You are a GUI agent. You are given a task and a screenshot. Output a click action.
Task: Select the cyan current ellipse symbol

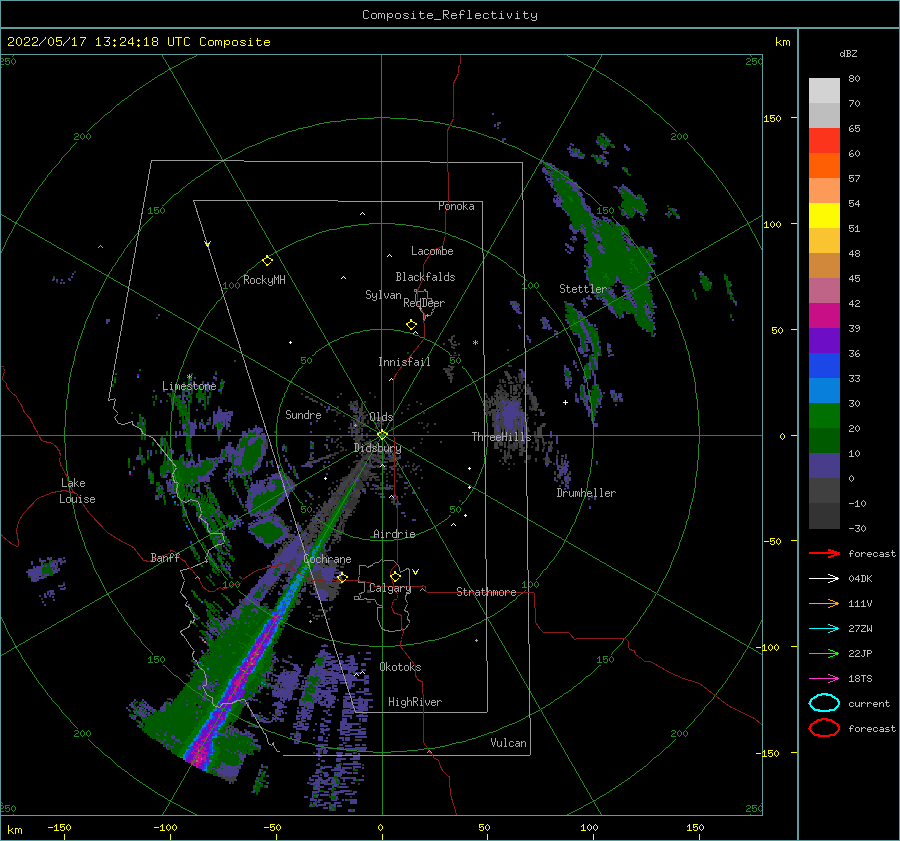tap(824, 703)
